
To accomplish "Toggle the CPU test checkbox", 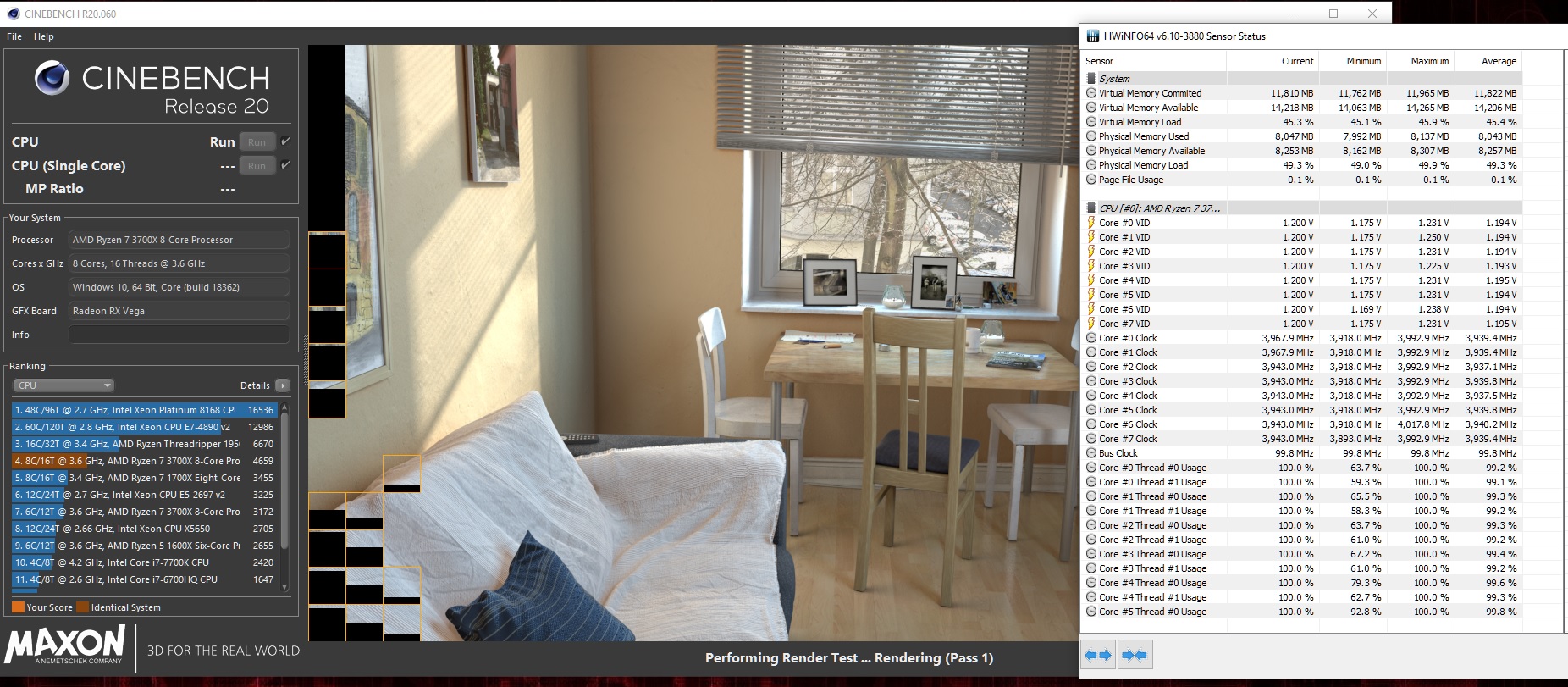I will point(285,141).
